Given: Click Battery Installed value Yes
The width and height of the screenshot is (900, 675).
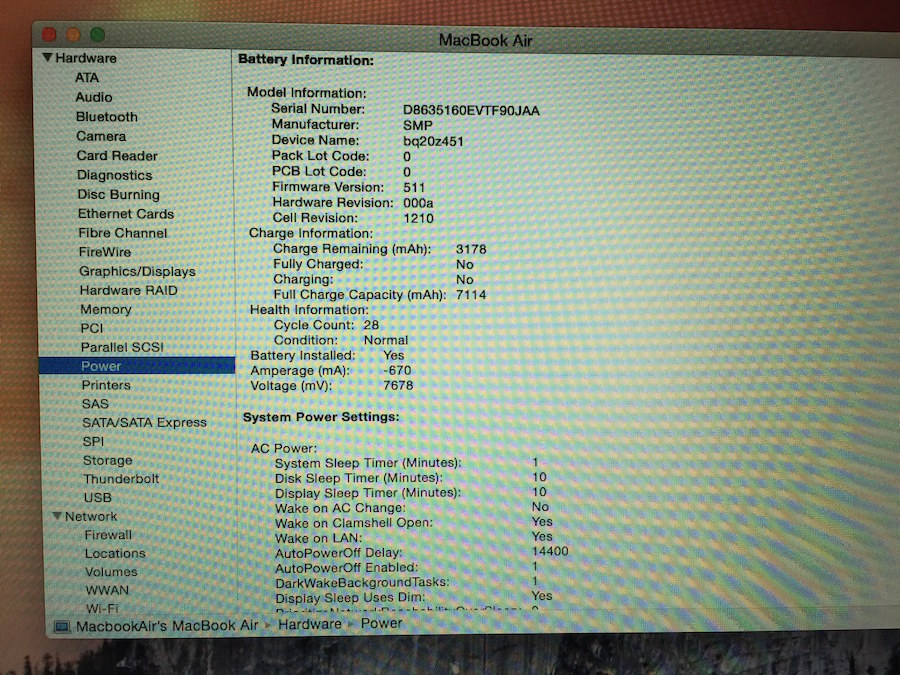Looking at the screenshot, I should coord(394,356).
